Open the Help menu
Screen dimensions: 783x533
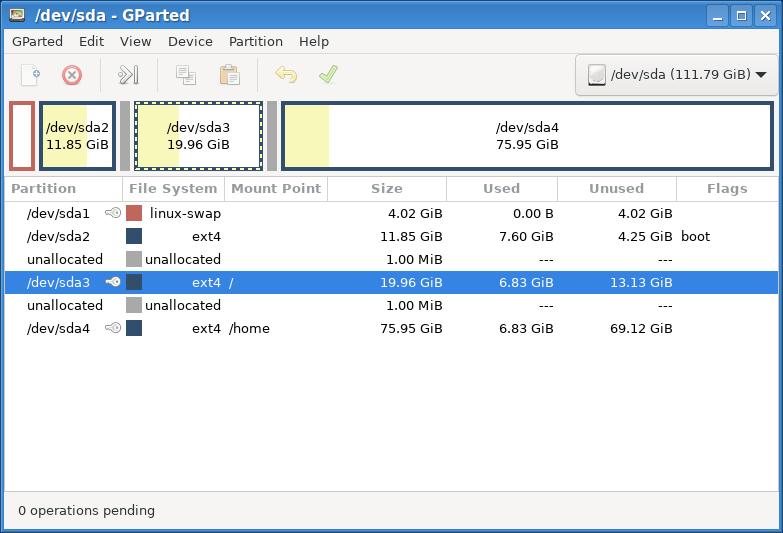coord(314,41)
